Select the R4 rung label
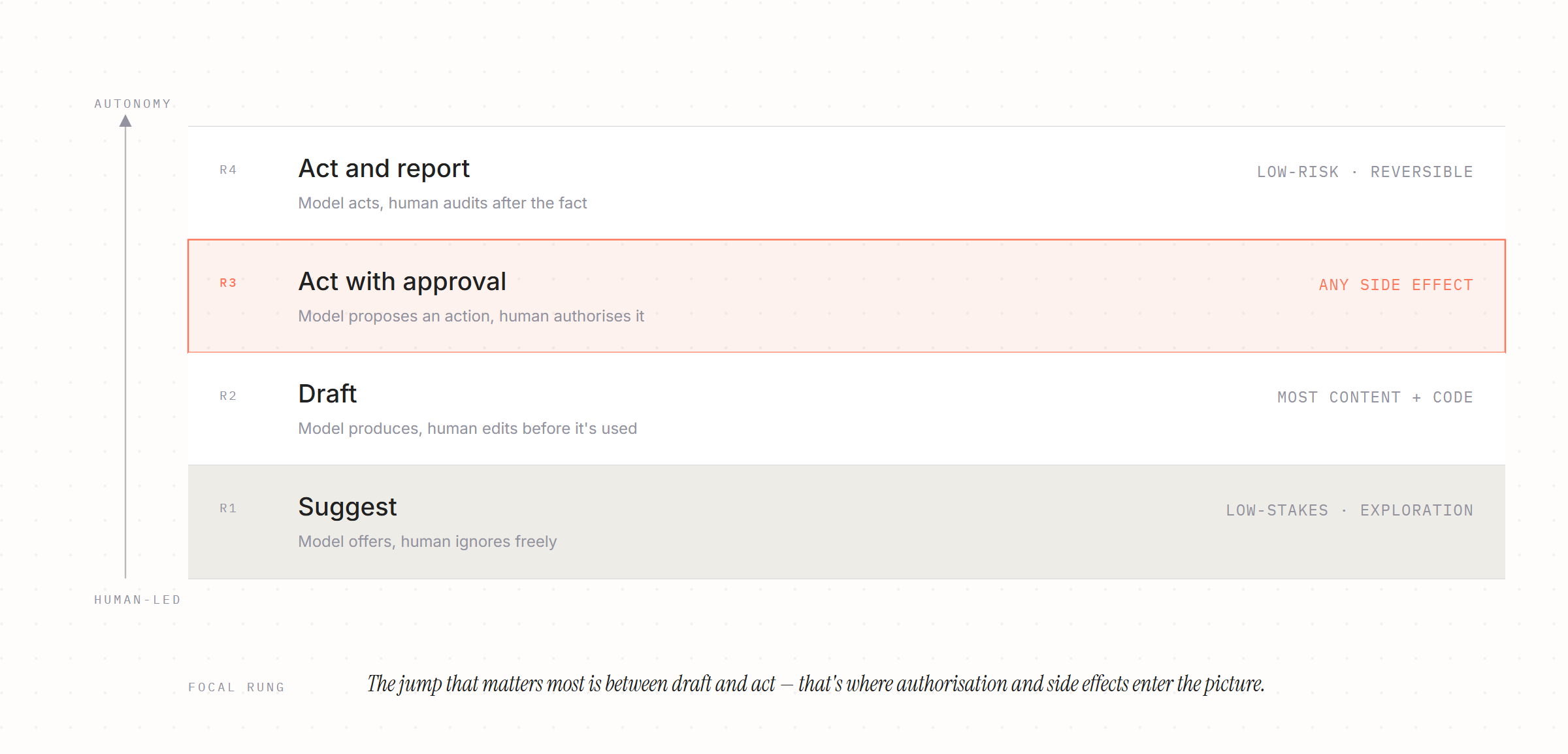1568x754 pixels. 228,170
